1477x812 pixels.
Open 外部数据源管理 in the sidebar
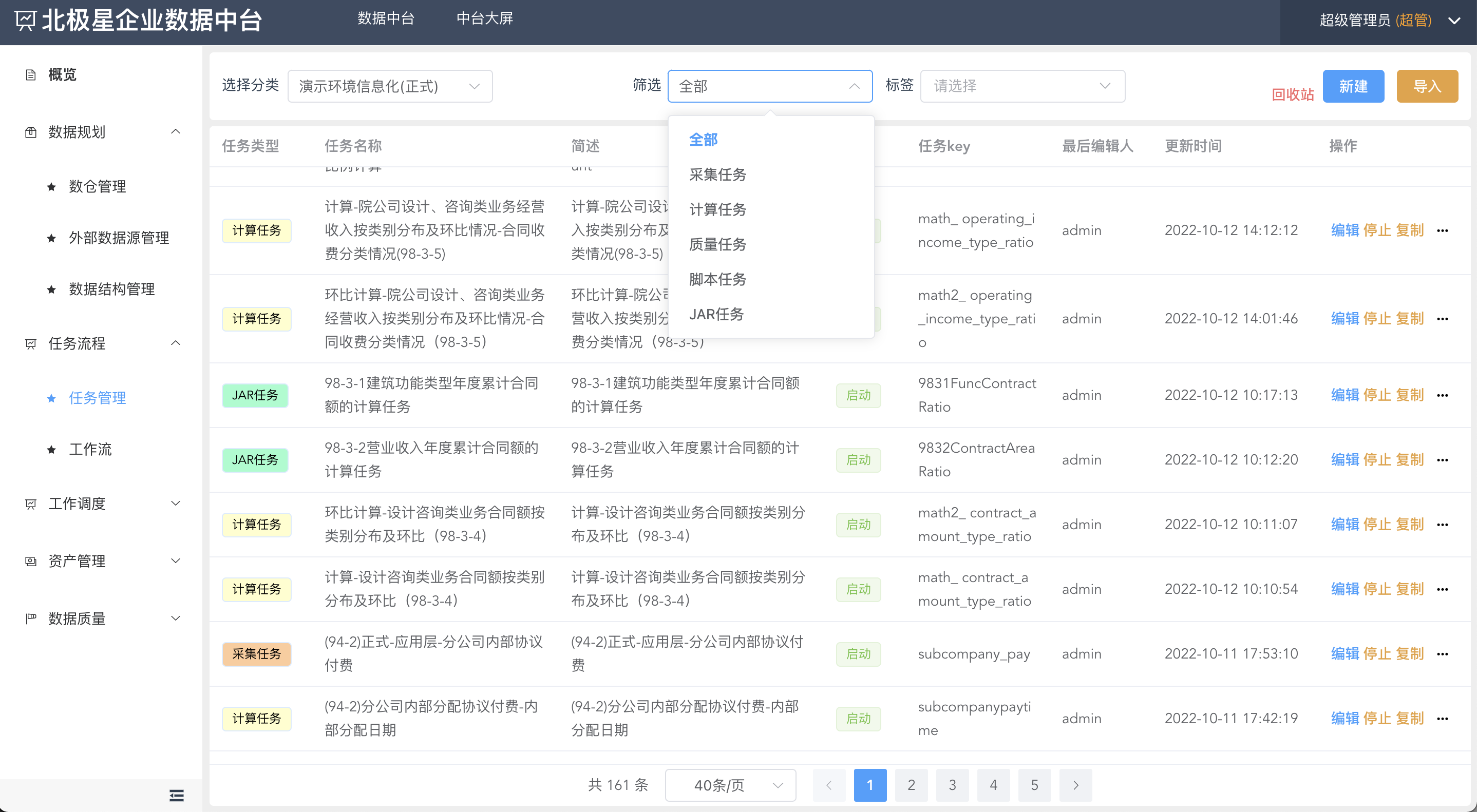click(119, 238)
